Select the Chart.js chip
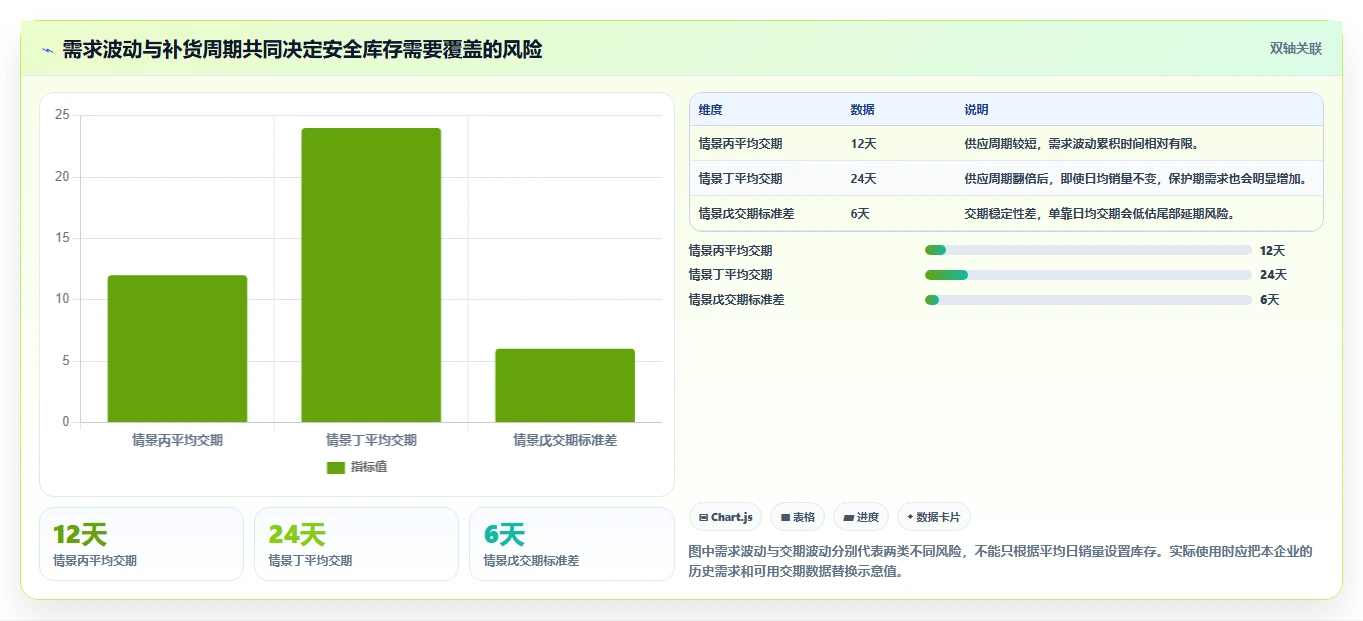The height and width of the screenshot is (621, 1363). point(726,517)
